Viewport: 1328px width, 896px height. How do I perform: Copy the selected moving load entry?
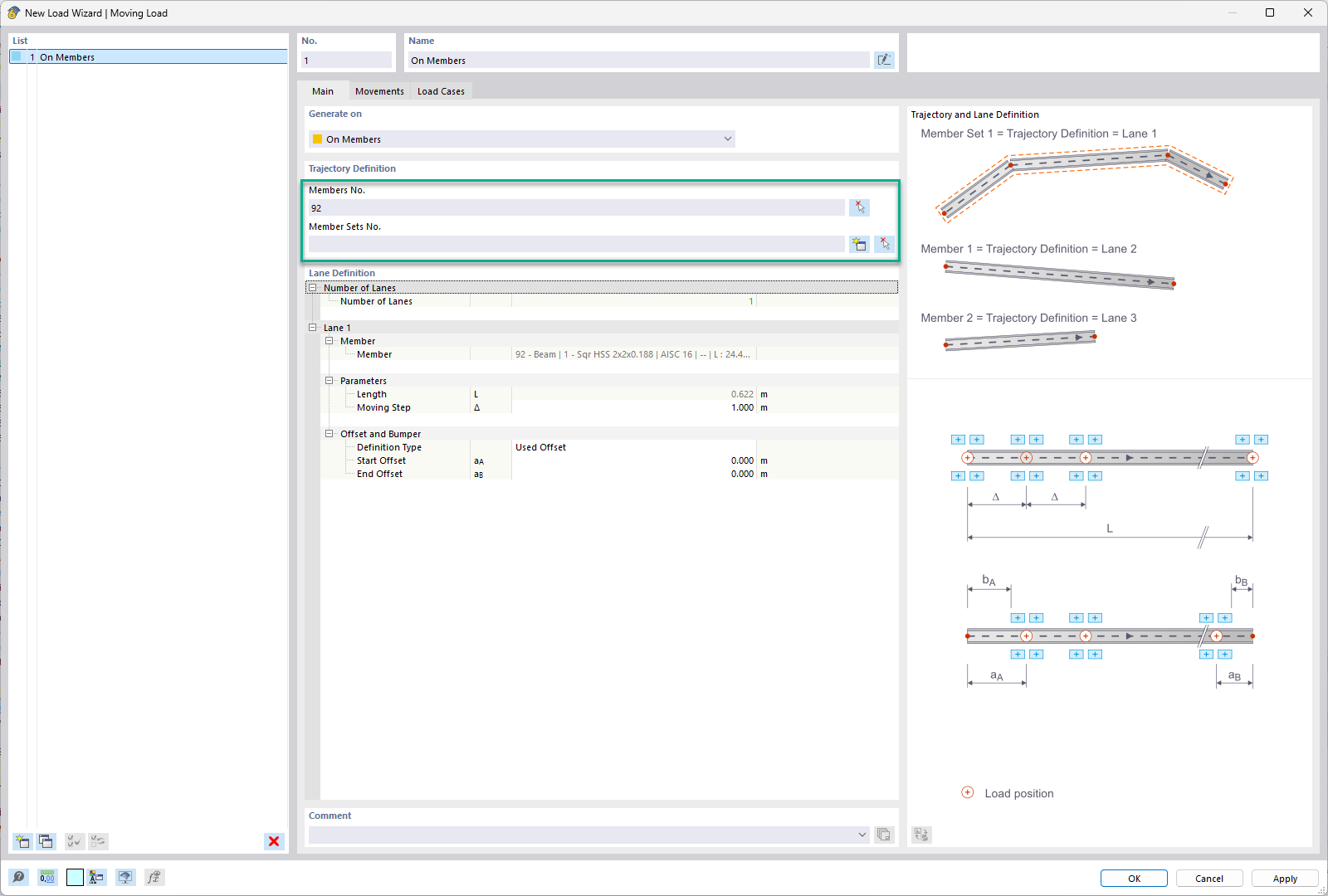click(46, 840)
